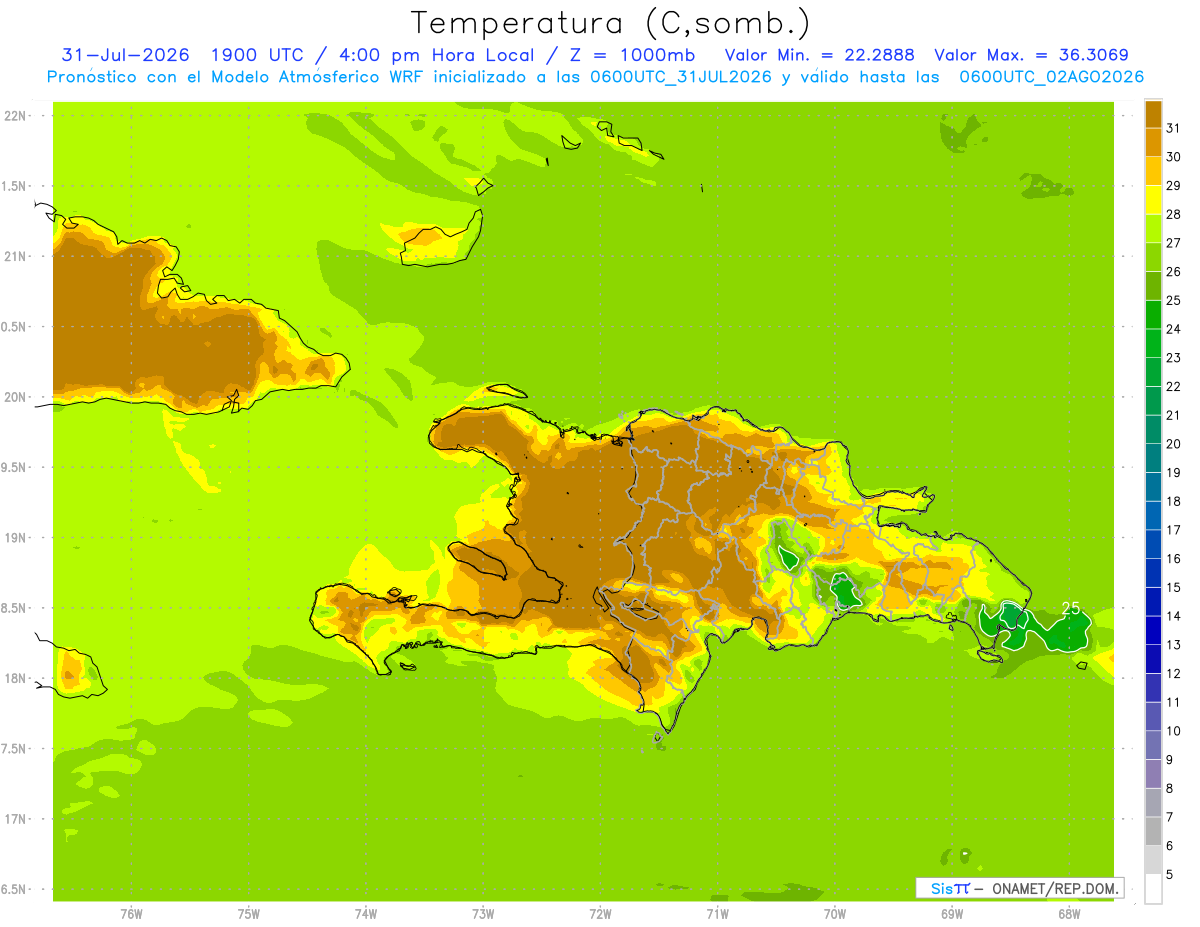Click the "70W" longitude axis label
Viewport: 1200px width, 927px height.
point(835,914)
